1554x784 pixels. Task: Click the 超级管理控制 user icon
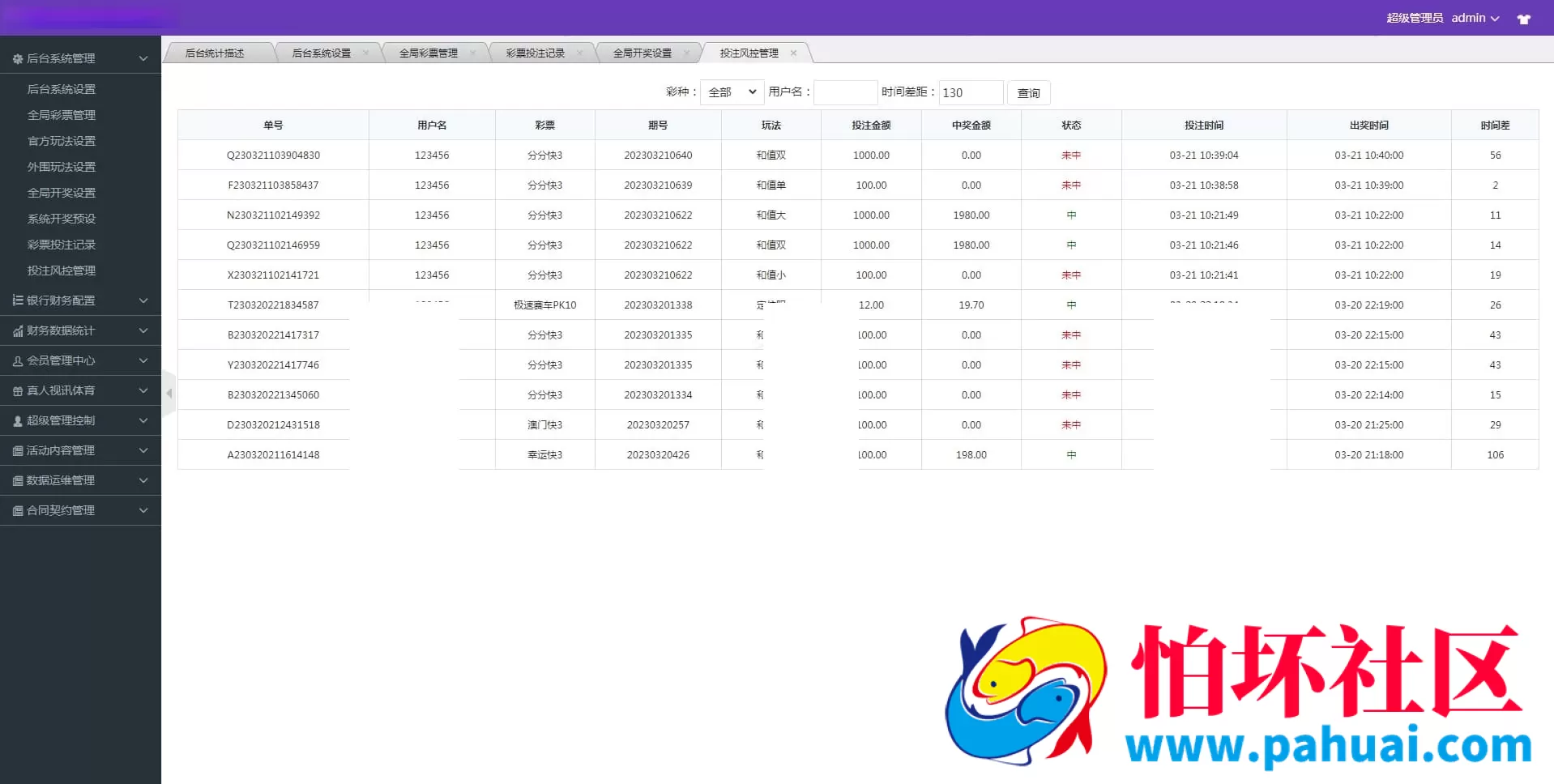coord(16,420)
